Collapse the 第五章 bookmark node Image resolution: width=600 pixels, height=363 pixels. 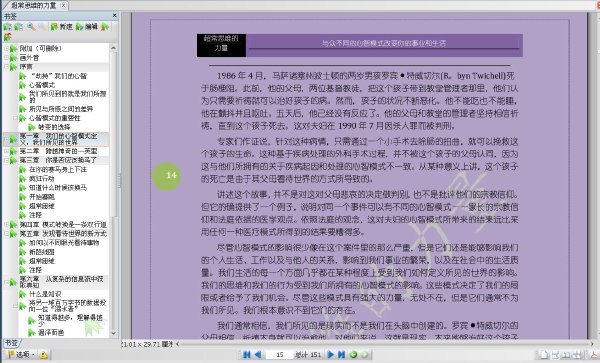6,234
